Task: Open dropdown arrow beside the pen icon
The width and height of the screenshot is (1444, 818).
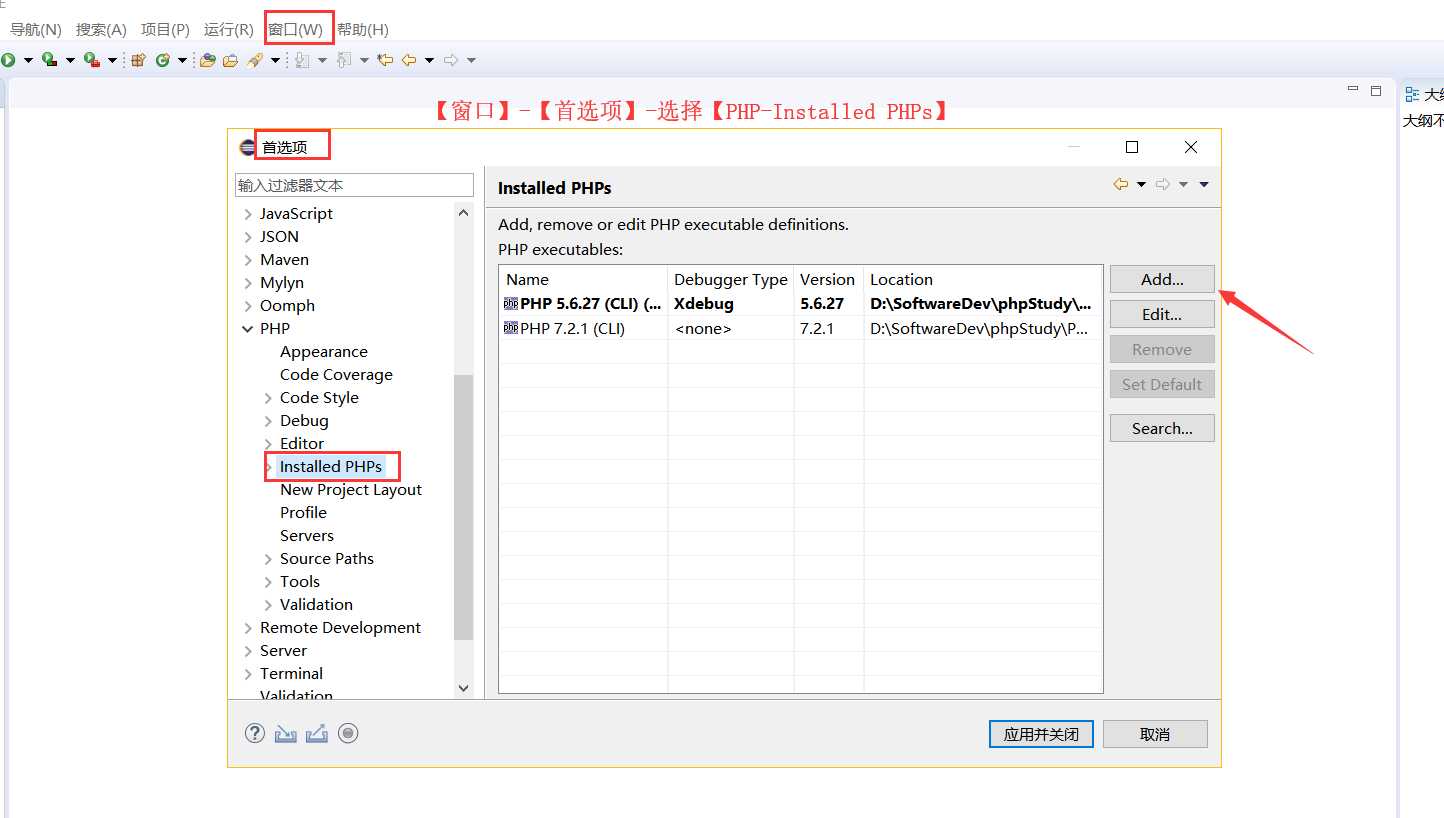Action: [x=275, y=60]
